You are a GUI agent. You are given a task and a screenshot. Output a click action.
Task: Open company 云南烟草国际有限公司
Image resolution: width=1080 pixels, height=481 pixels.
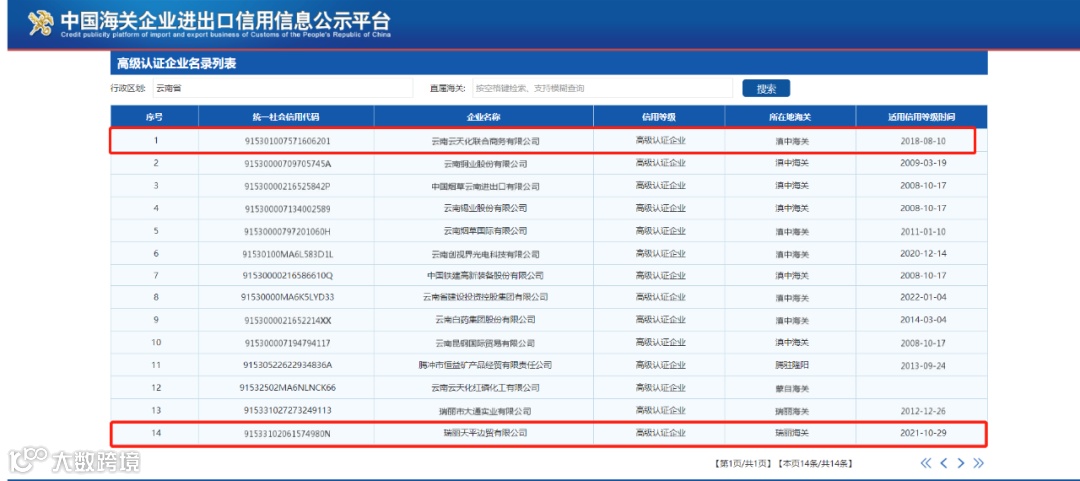tap(485, 231)
